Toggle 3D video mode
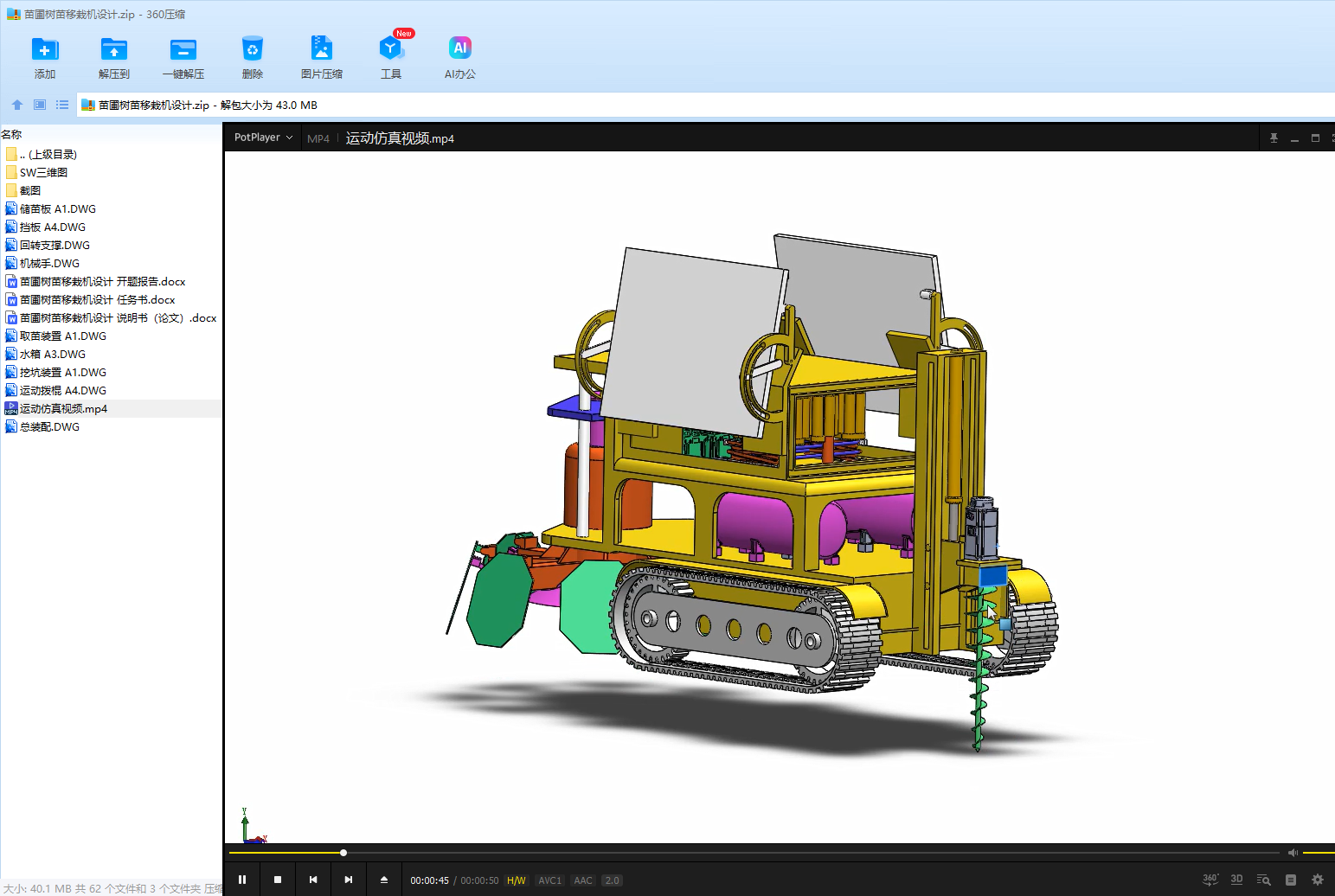The image size is (1335, 896). 1237,880
